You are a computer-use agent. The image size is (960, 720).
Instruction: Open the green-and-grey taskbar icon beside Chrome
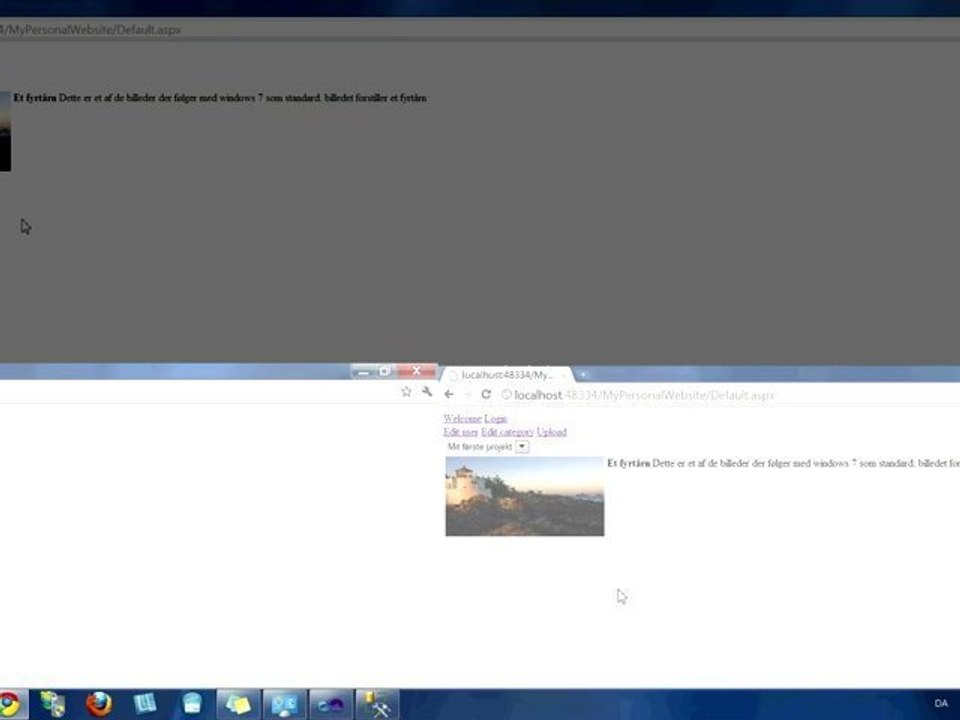click(x=53, y=704)
